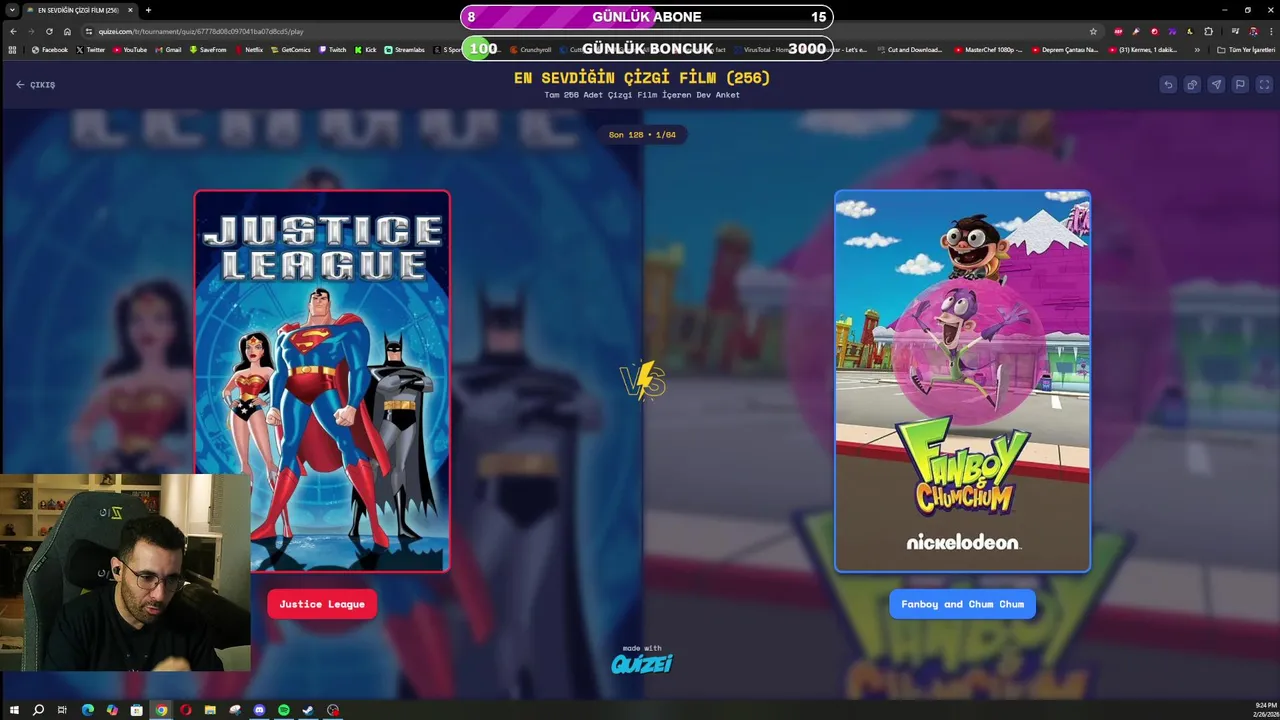Select the Fanboy & Chum Chum poster card
The image size is (1280, 720).
tap(962, 381)
